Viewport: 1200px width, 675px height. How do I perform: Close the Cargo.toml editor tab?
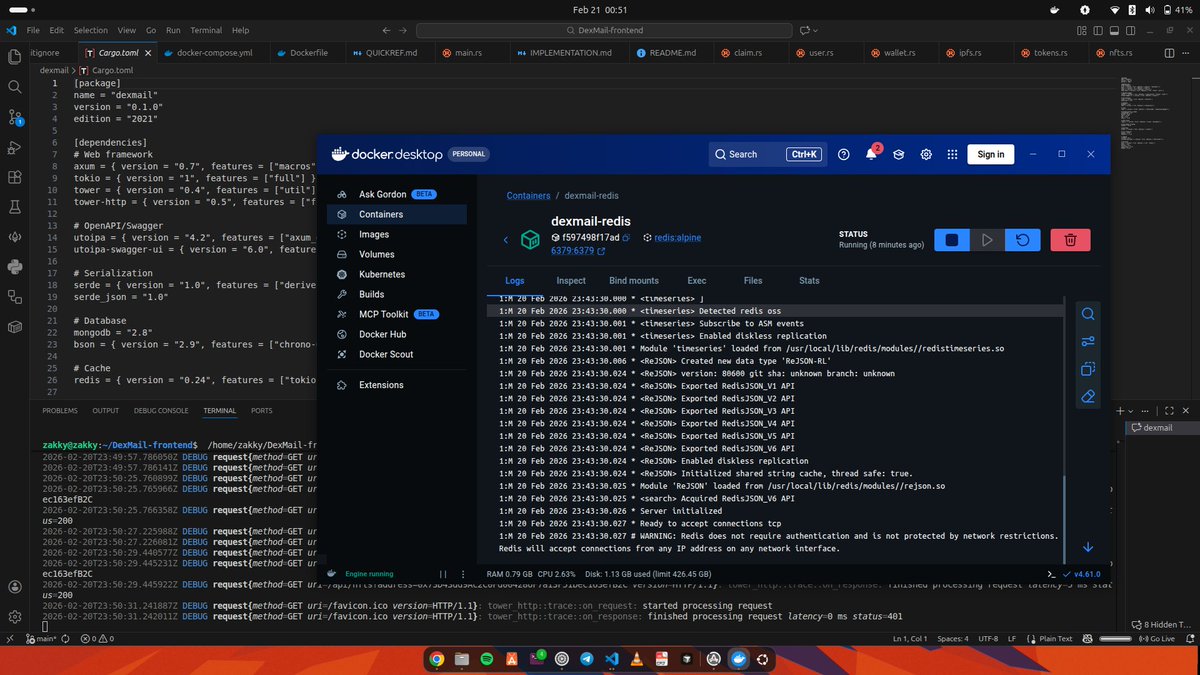click(x=146, y=52)
